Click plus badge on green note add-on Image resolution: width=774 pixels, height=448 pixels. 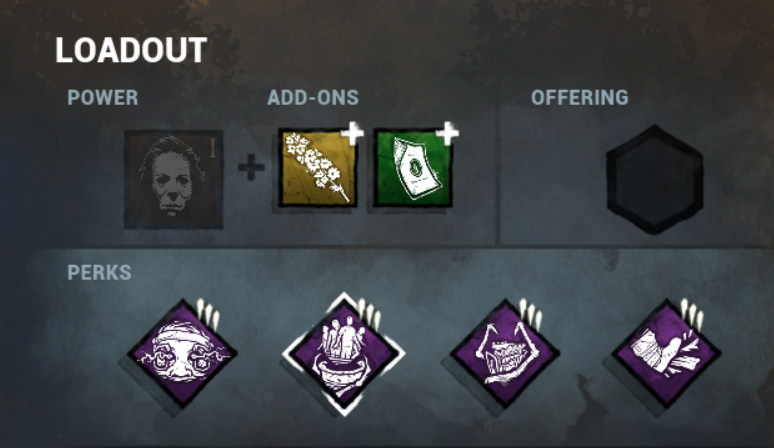tap(447, 133)
